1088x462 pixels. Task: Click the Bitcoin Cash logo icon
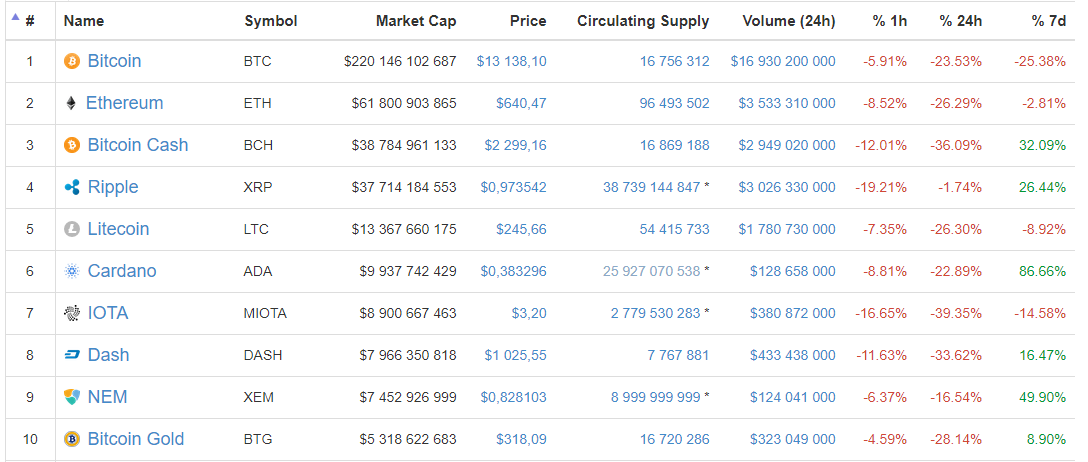[x=72, y=145]
